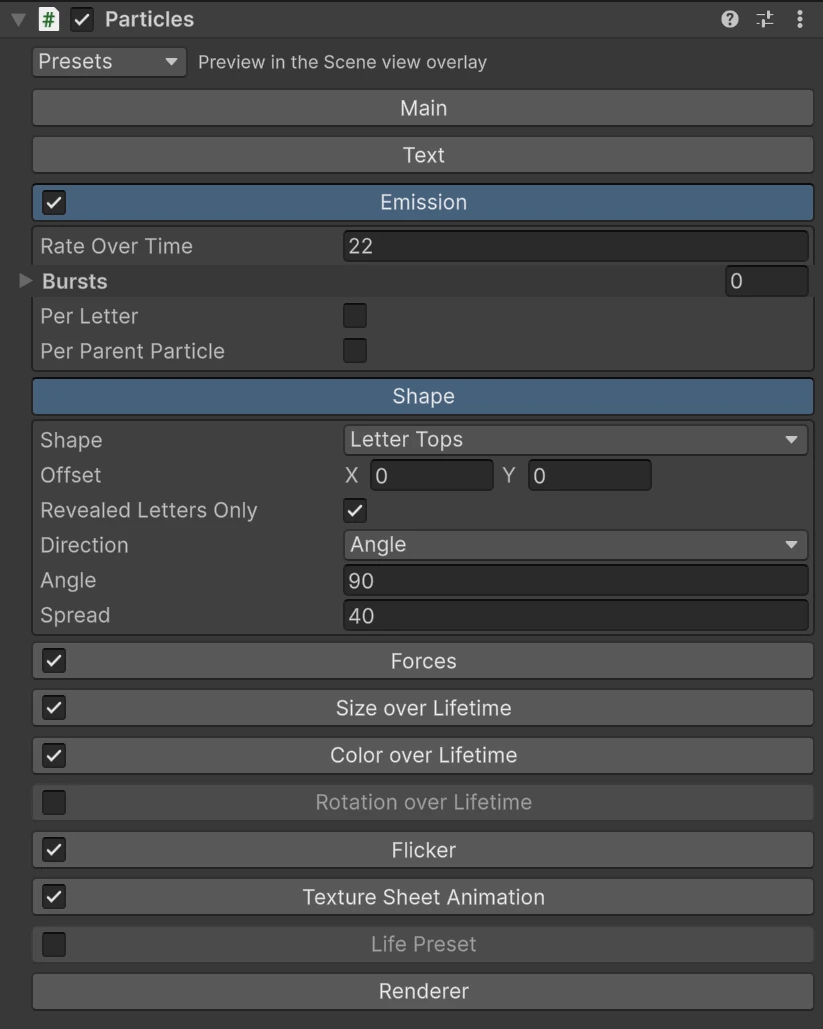Disable the Forces module checkbox
This screenshot has height=1029, width=823.
click(x=54, y=661)
